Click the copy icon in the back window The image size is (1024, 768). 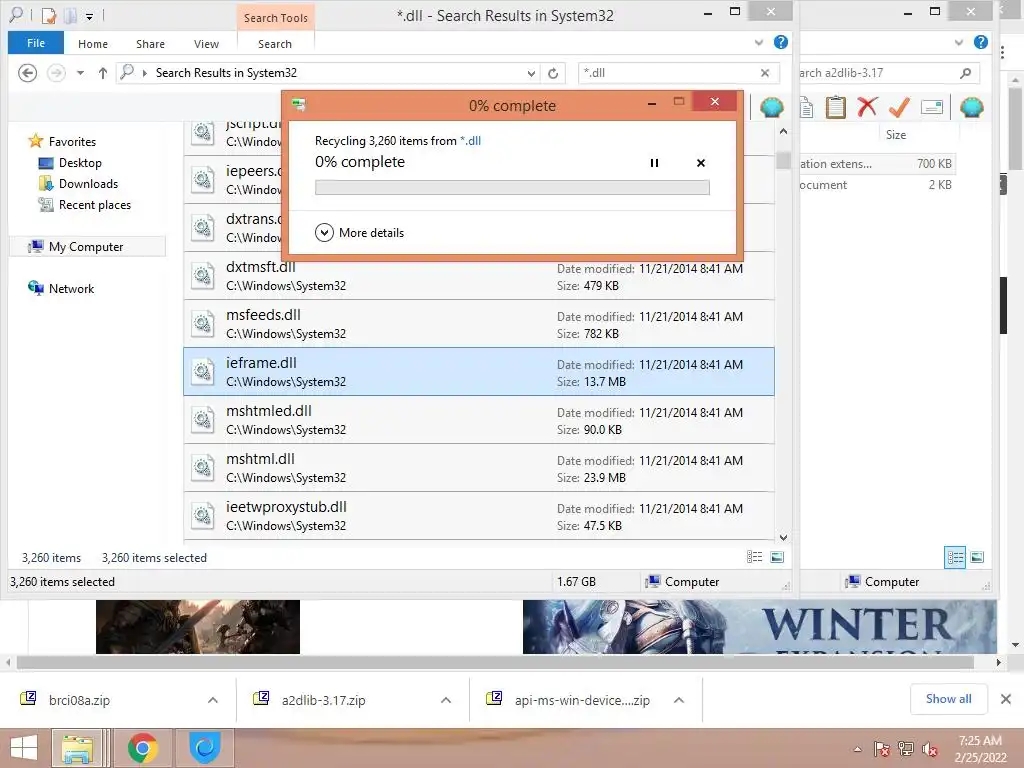pyautogui.click(x=807, y=107)
